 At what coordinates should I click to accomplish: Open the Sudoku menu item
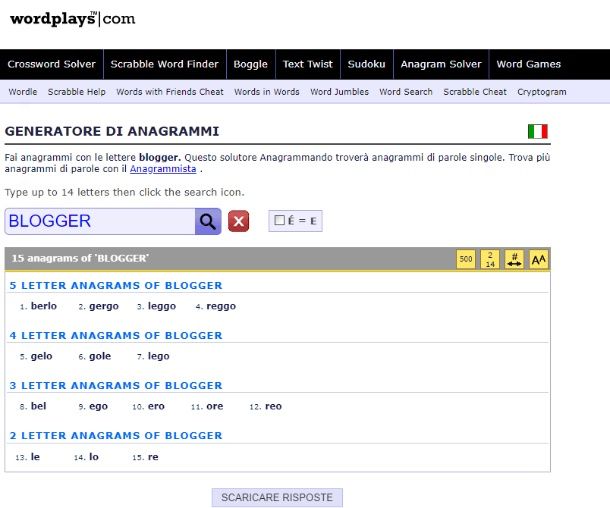(x=366, y=64)
